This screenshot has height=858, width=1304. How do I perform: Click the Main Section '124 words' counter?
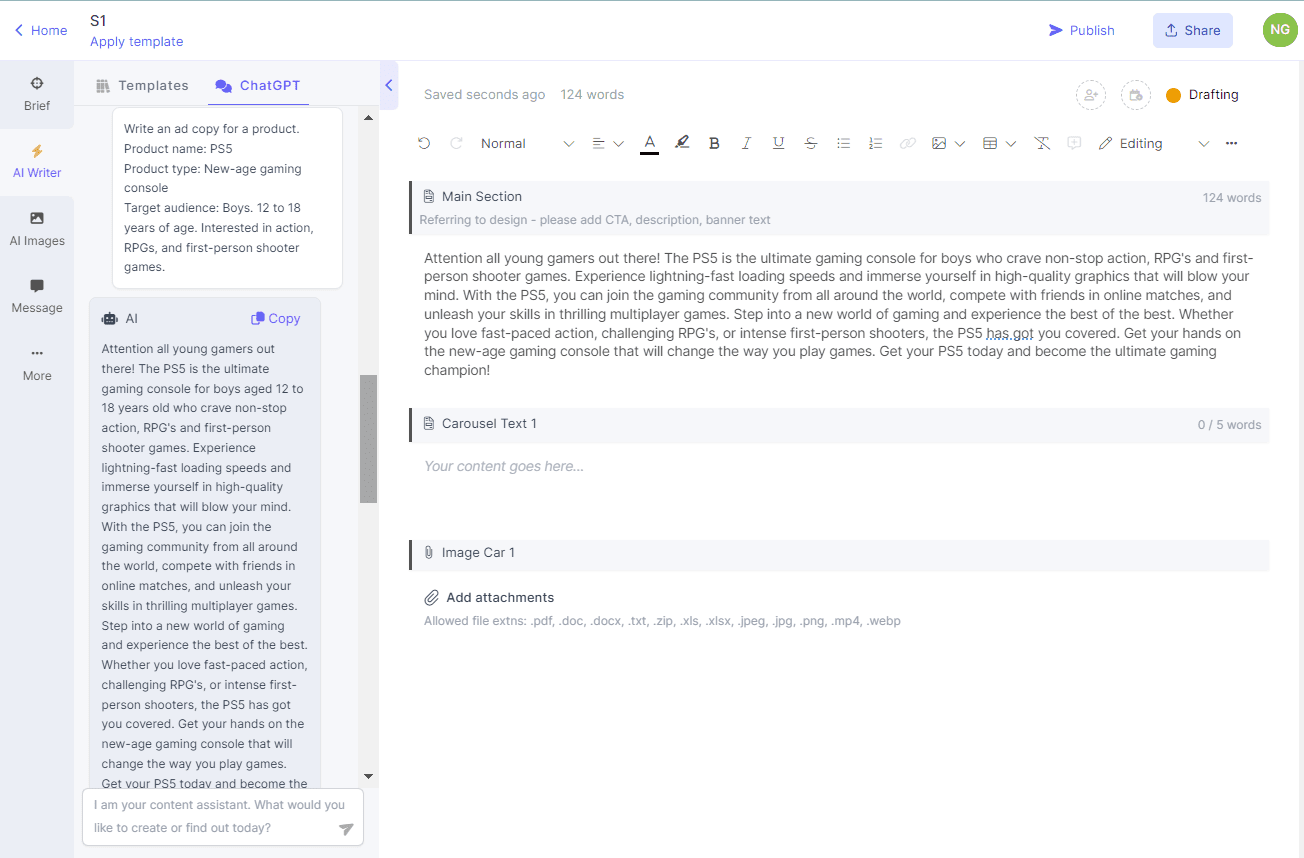coord(1232,198)
